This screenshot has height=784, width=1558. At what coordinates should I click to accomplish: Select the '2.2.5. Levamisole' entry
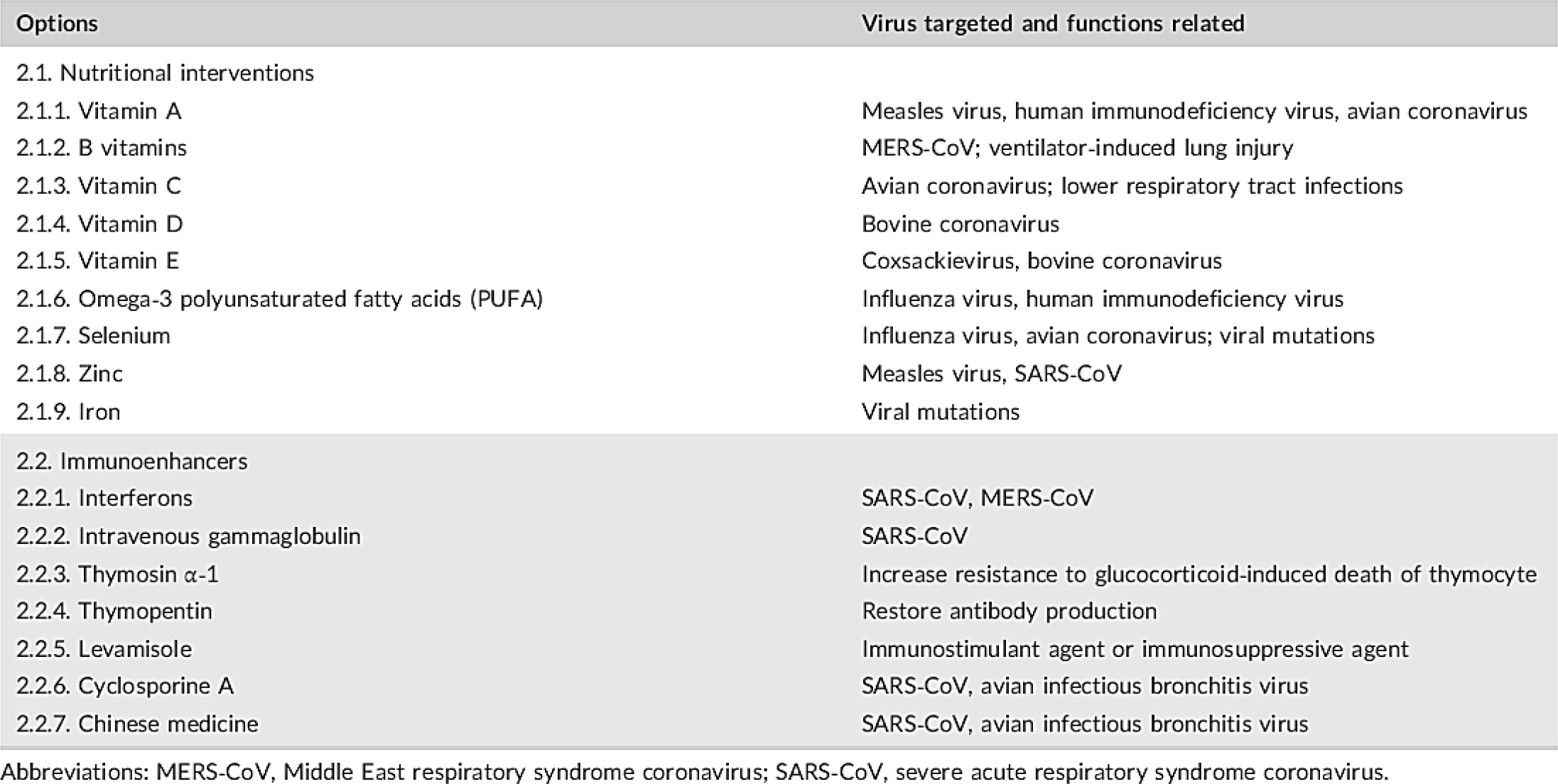pyautogui.click(x=104, y=648)
